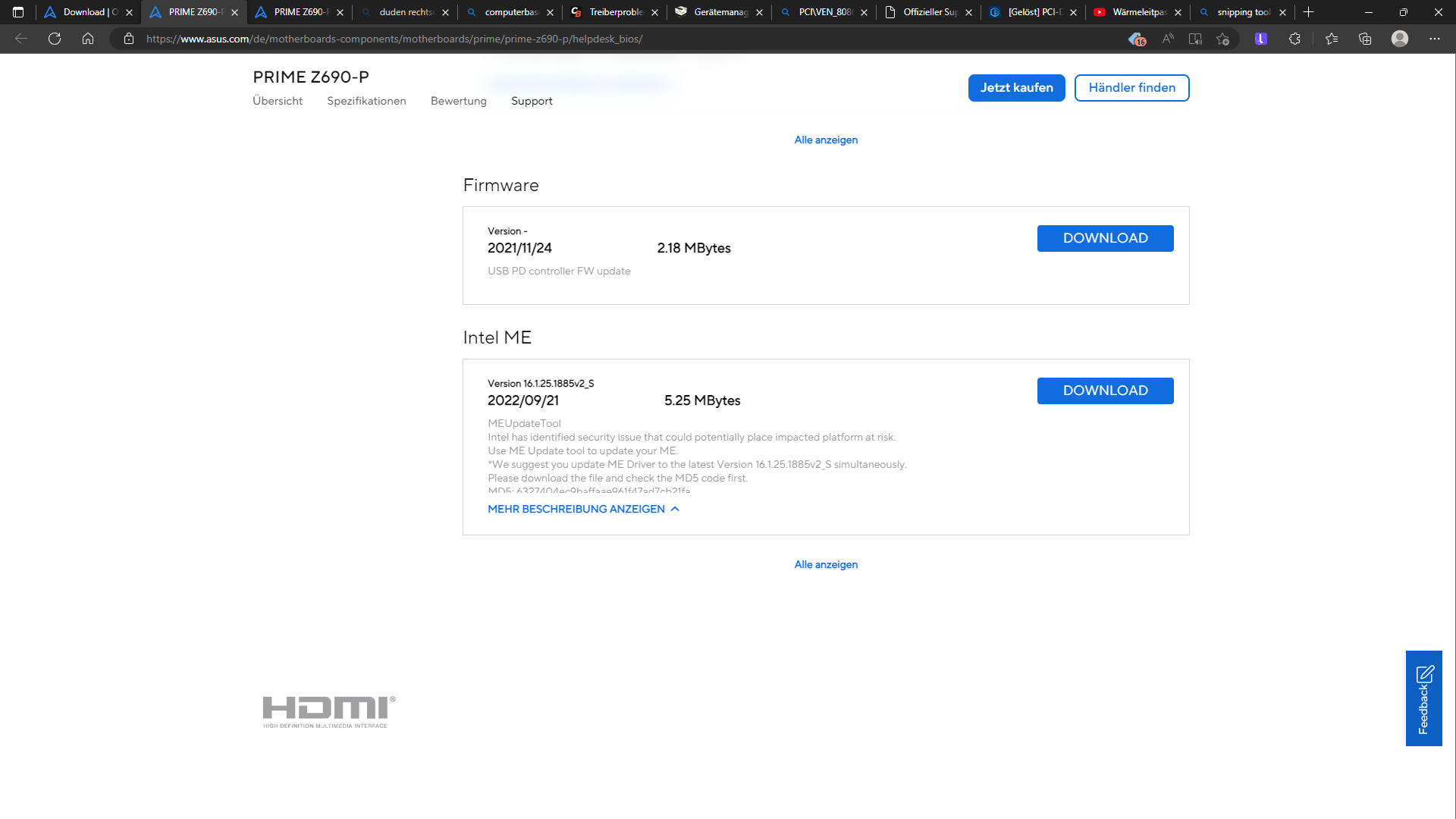Enter Immersive Reader mode
1456x819 pixels.
[1195, 39]
